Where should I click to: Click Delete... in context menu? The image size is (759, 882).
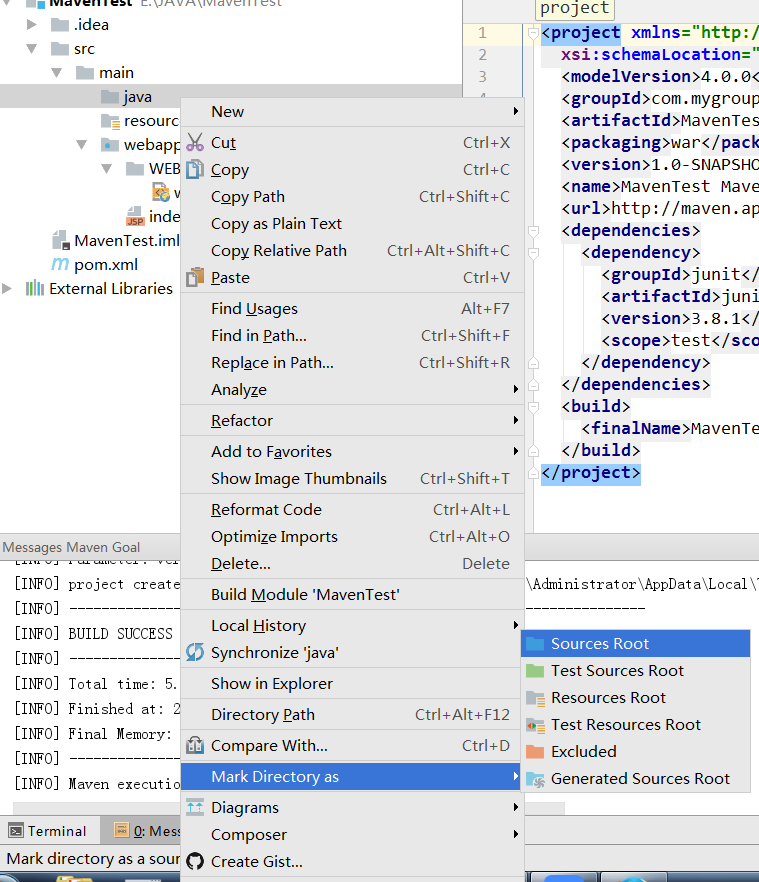(x=353, y=563)
